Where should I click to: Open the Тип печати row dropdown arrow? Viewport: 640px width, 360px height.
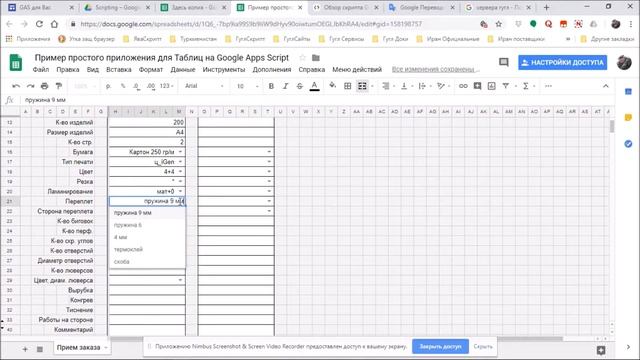pyautogui.click(x=180, y=162)
